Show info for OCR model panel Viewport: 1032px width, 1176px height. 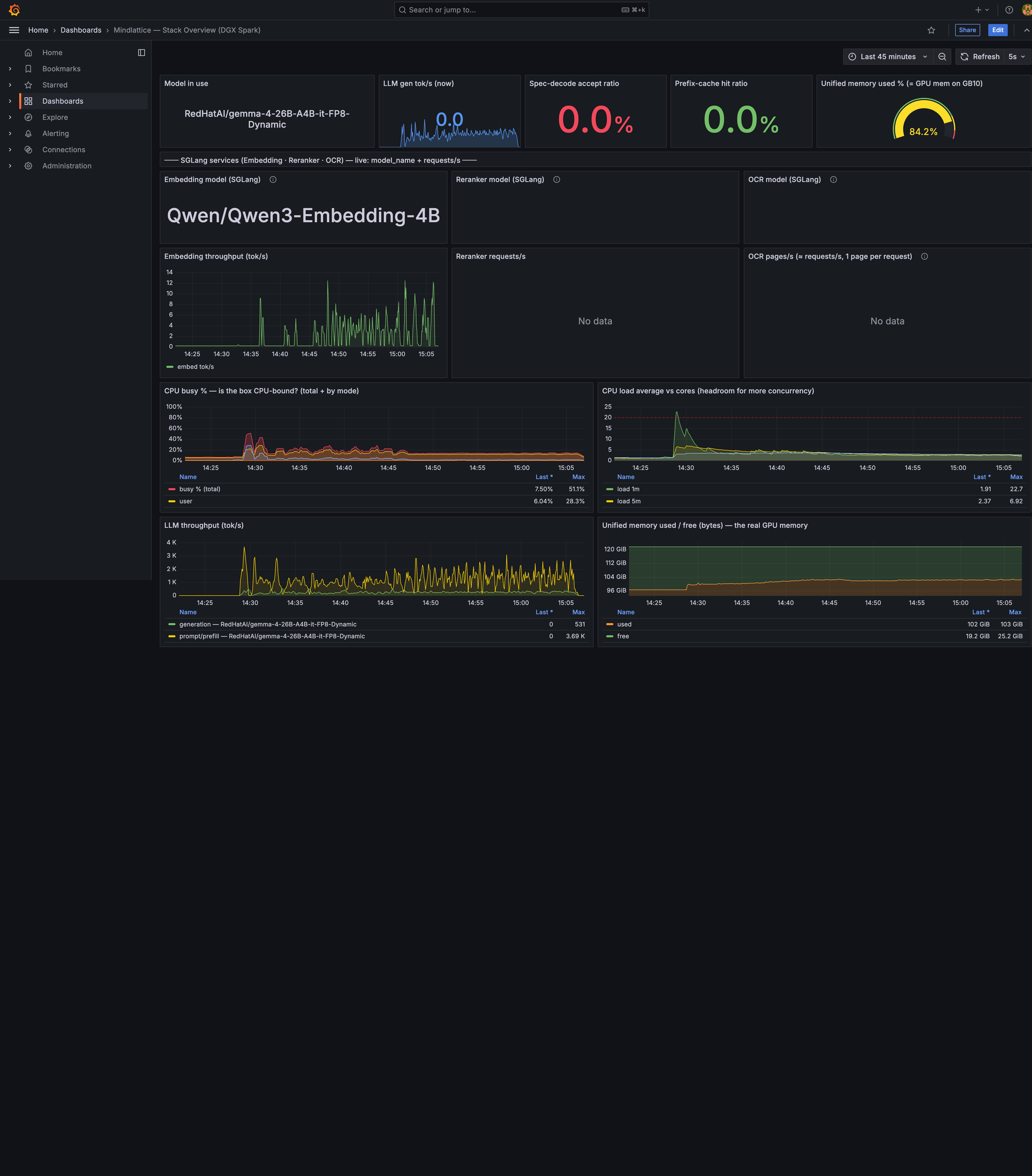click(834, 179)
